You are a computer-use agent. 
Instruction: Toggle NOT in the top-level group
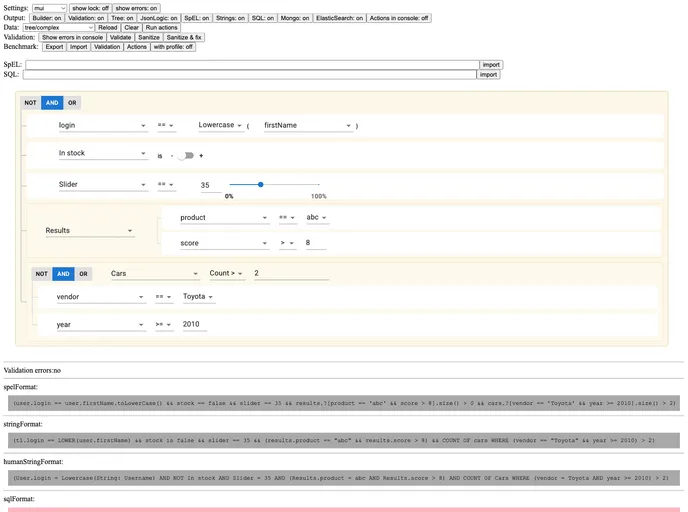[x=31, y=102]
